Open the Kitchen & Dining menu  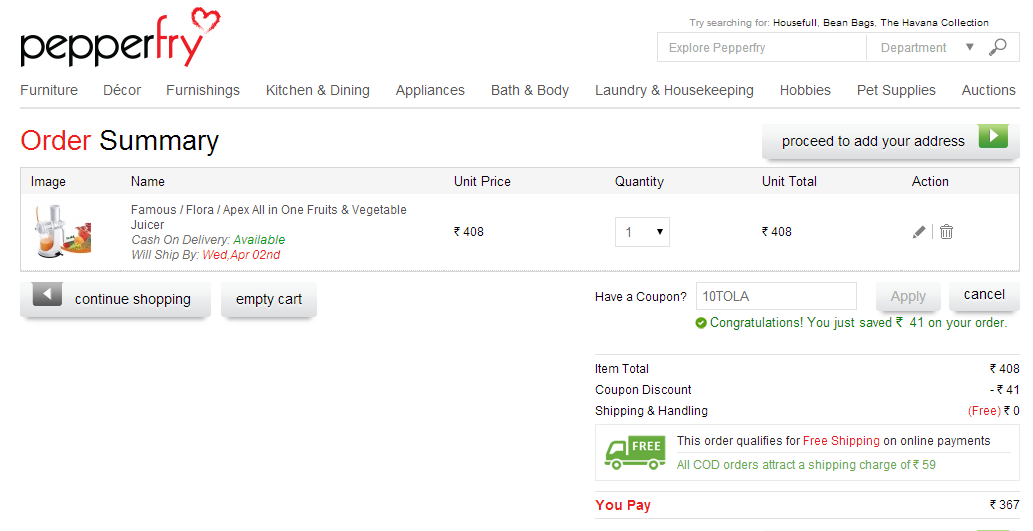pos(318,90)
